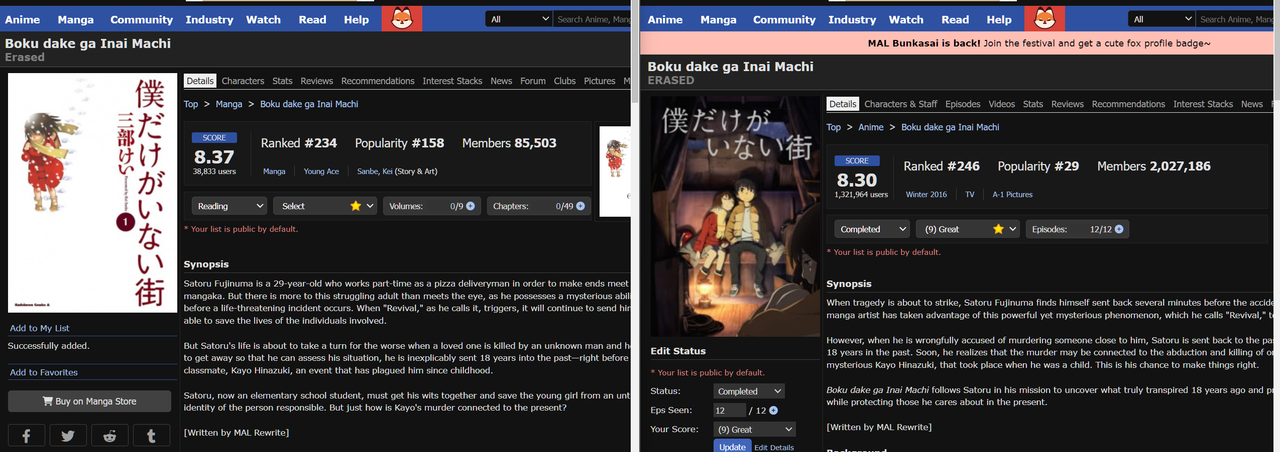
Task: Click plus icon beside Episodes 12/12
Action: (1119, 229)
